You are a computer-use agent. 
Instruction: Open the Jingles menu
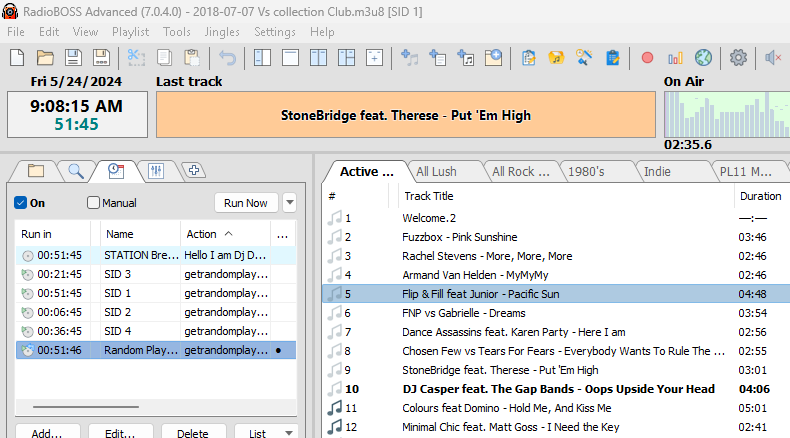point(221,32)
